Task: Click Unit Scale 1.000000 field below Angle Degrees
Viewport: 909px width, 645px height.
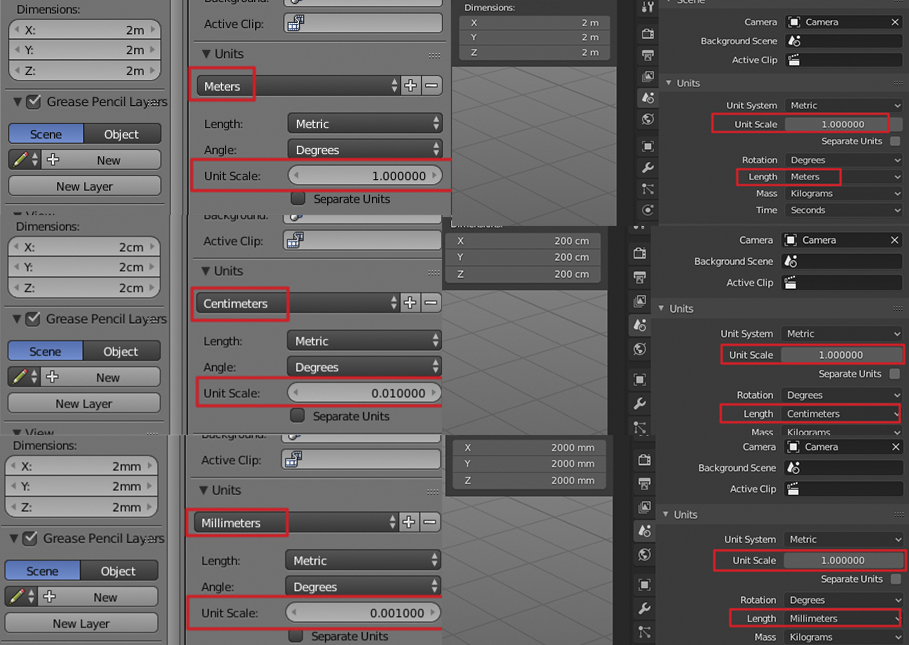Action: click(x=365, y=176)
